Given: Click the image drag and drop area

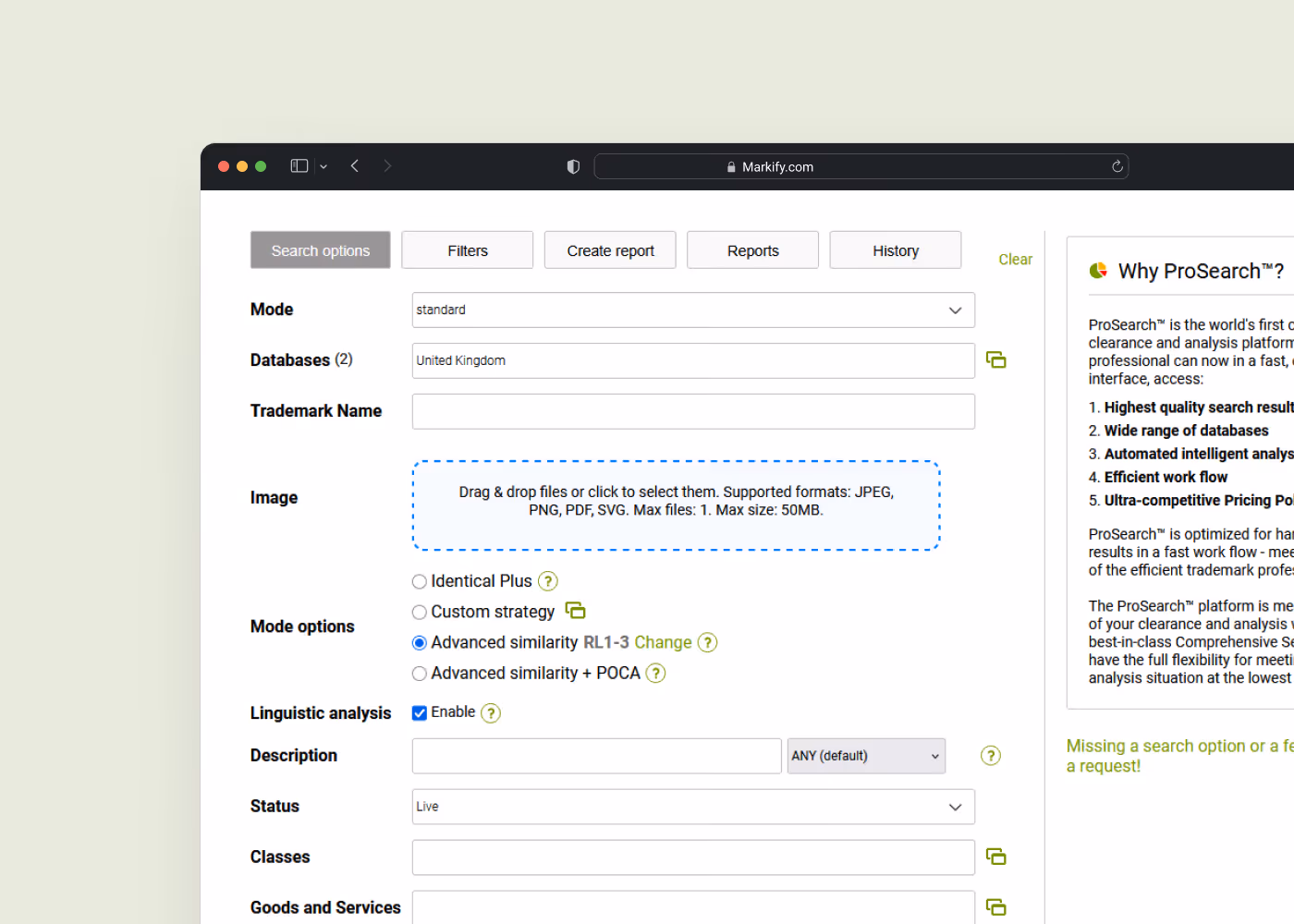Looking at the screenshot, I should [676, 505].
